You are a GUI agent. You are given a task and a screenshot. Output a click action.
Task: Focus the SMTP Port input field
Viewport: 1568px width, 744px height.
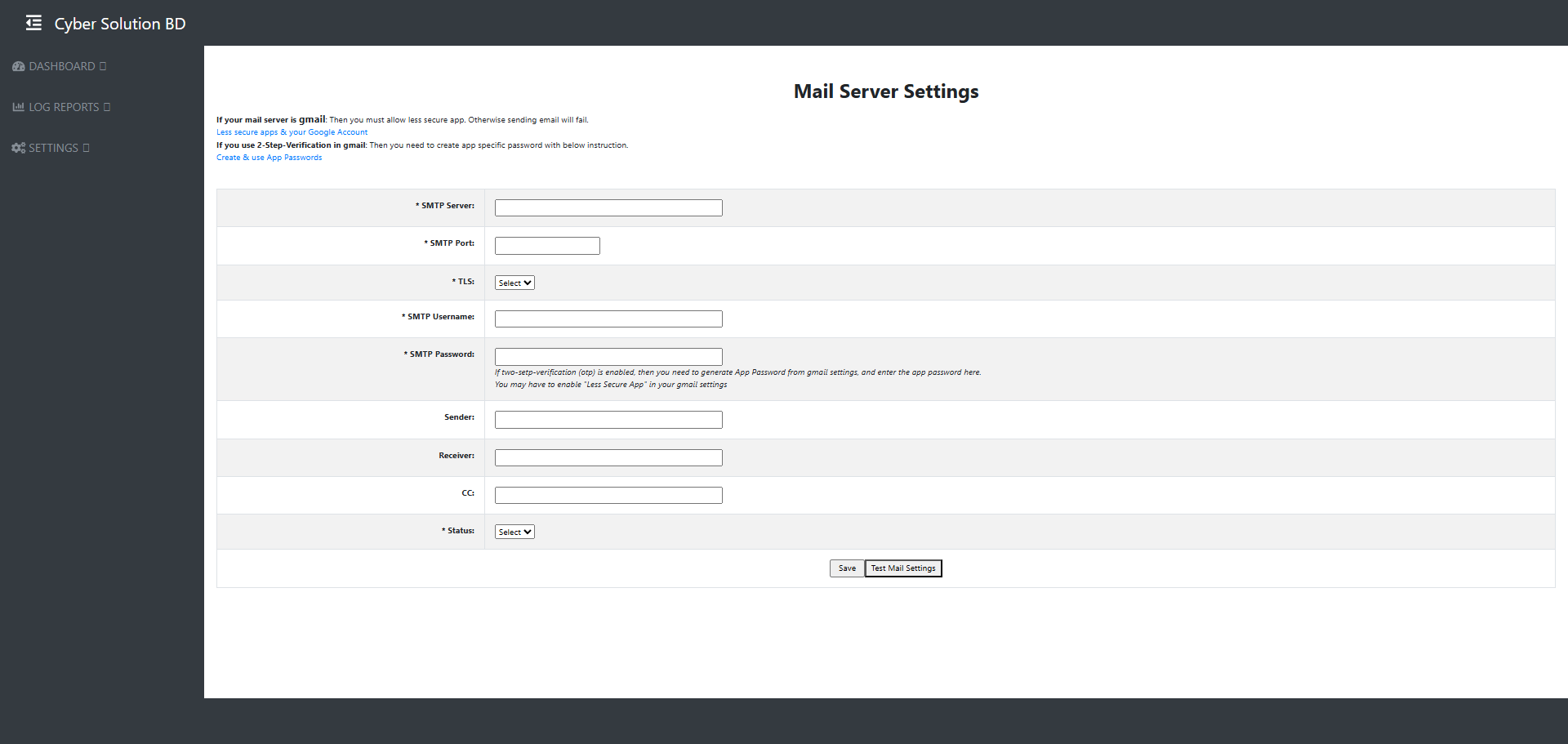(547, 246)
